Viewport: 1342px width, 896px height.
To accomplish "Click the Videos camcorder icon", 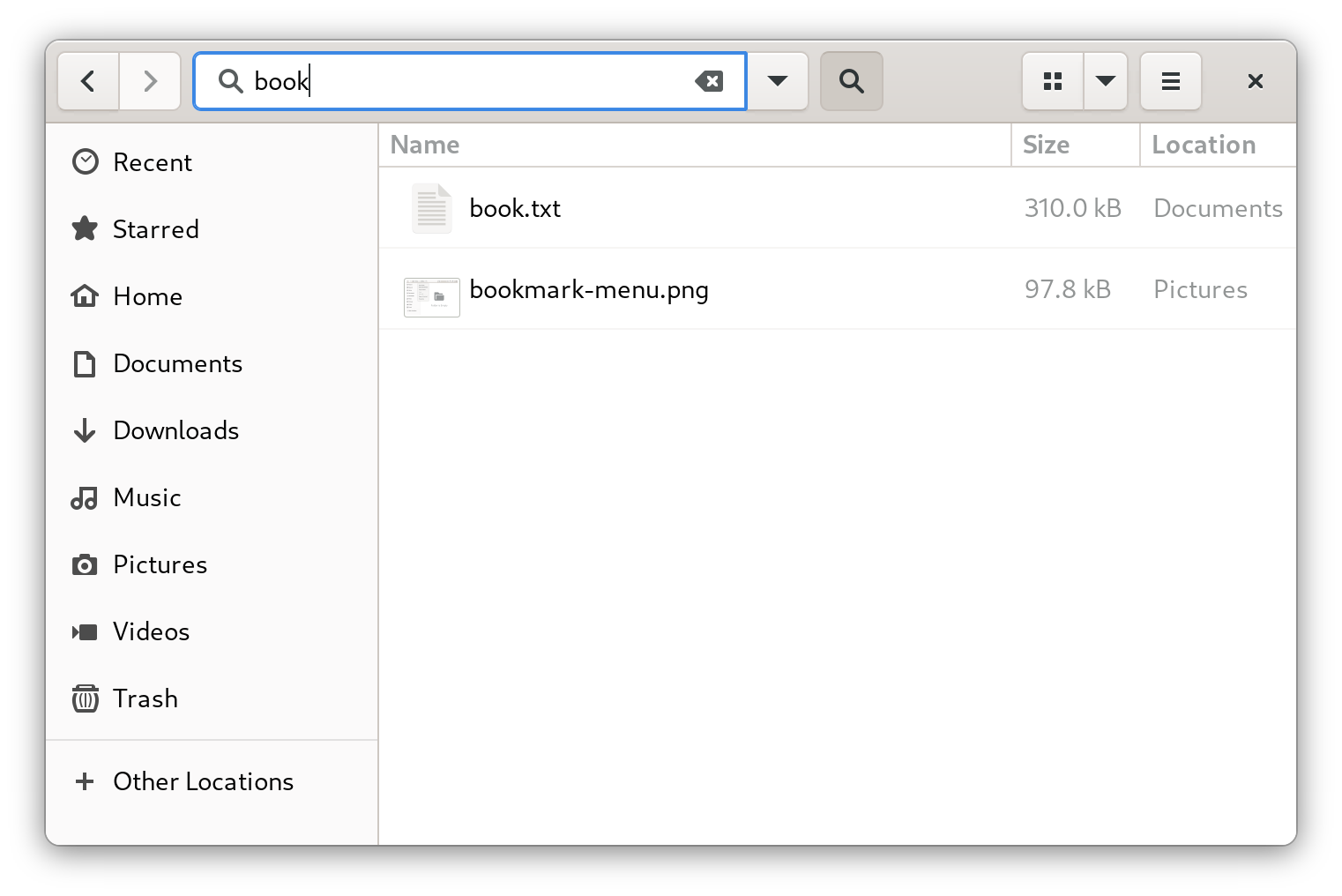I will click(x=85, y=631).
